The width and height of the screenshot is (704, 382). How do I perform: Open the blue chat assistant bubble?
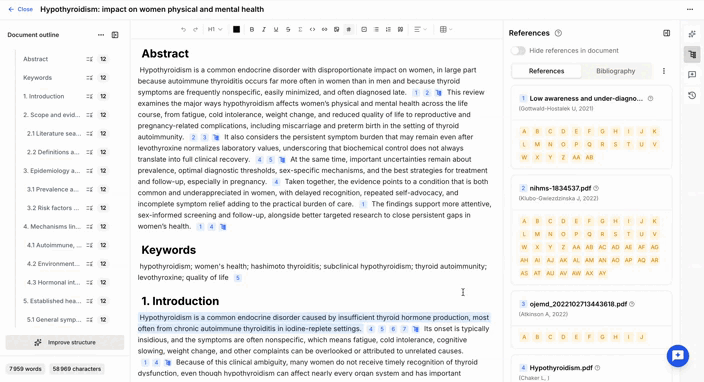pos(678,356)
